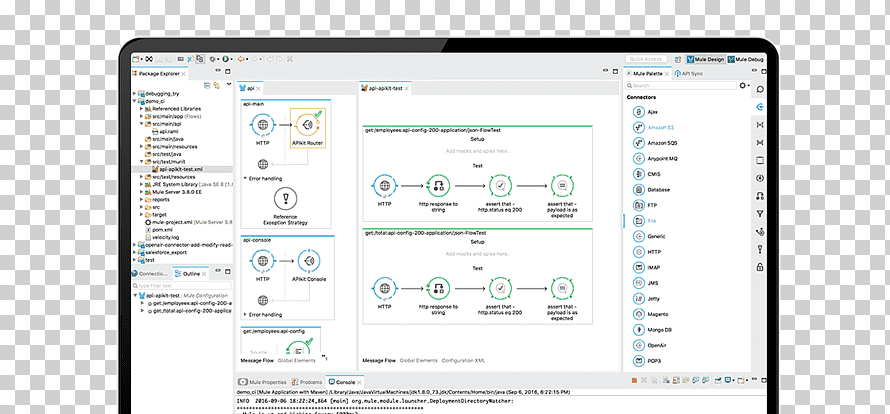Select the JMS connector
The width and height of the screenshot is (890, 414).
pos(645,283)
